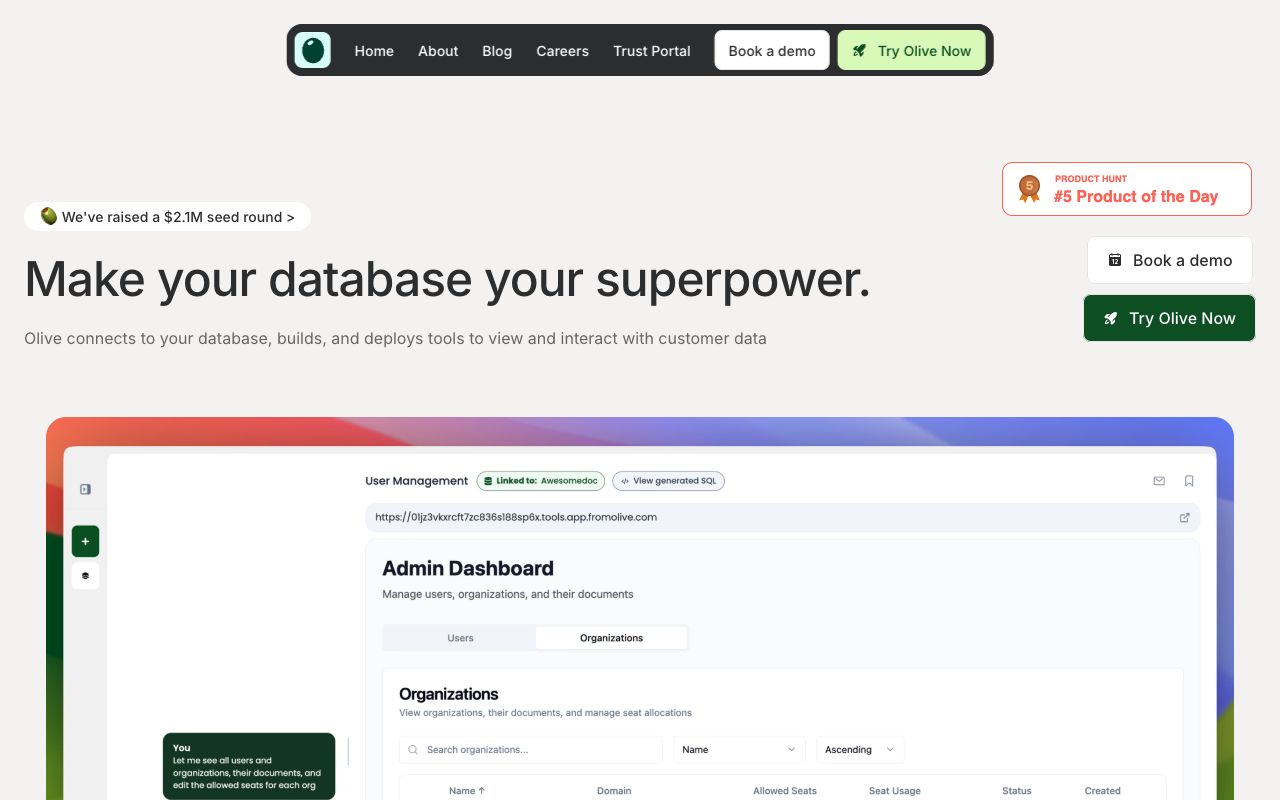Select the stacked layers icon in the sidebar
Screen dimensions: 1280x800
pos(85,575)
